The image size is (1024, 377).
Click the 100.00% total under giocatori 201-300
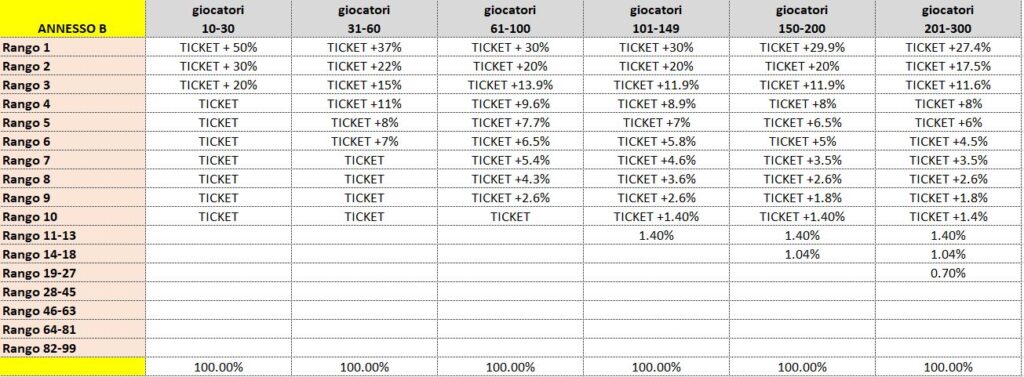[948, 367]
